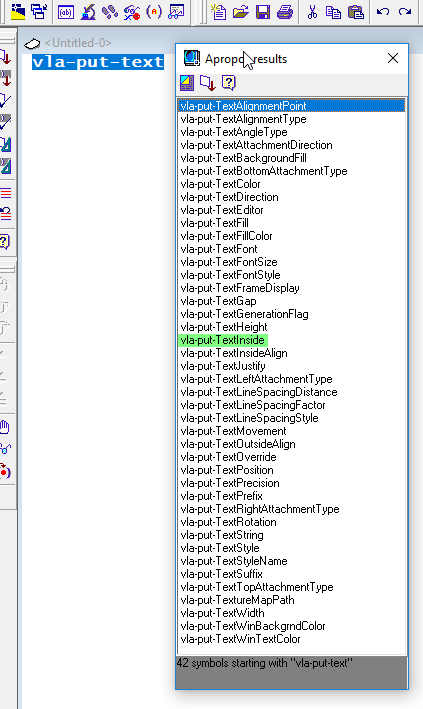
Task: Click the Print icon
Action: pos(285,12)
